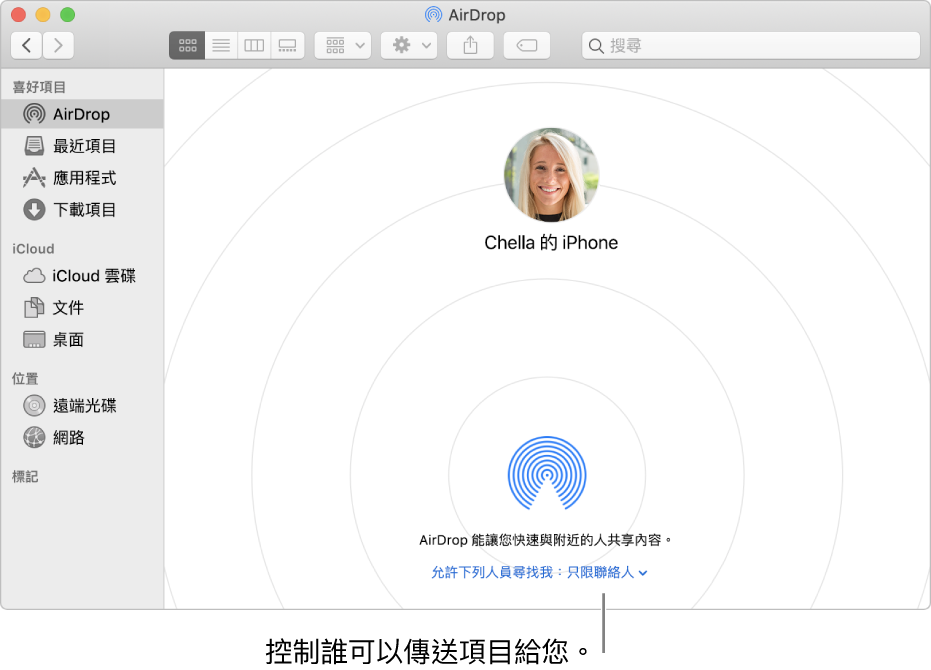Click the Share toolbar button

point(470,46)
